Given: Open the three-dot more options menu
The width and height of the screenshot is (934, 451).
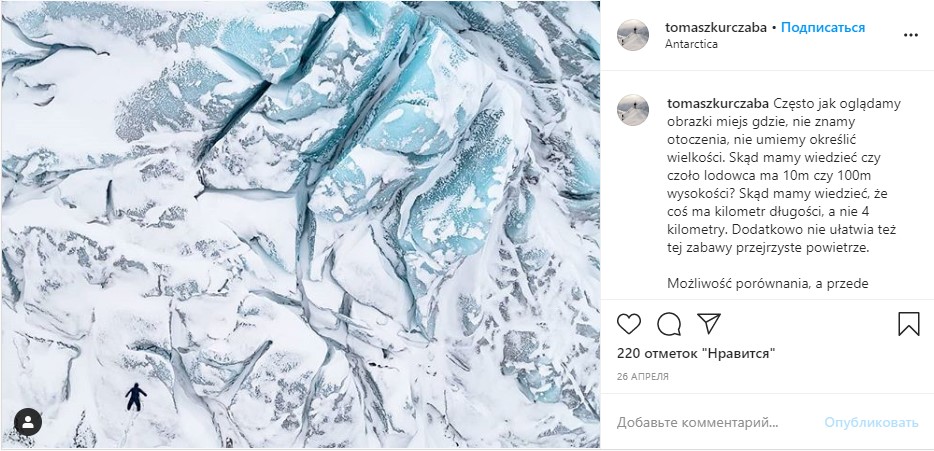Looking at the screenshot, I should (x=910, y=35).
